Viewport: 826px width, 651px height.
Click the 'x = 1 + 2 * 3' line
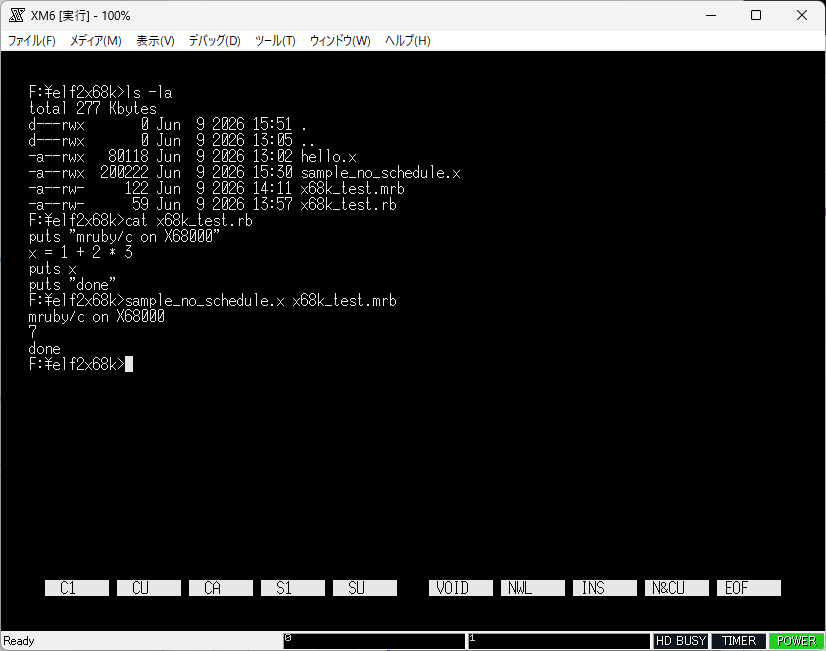81,252
